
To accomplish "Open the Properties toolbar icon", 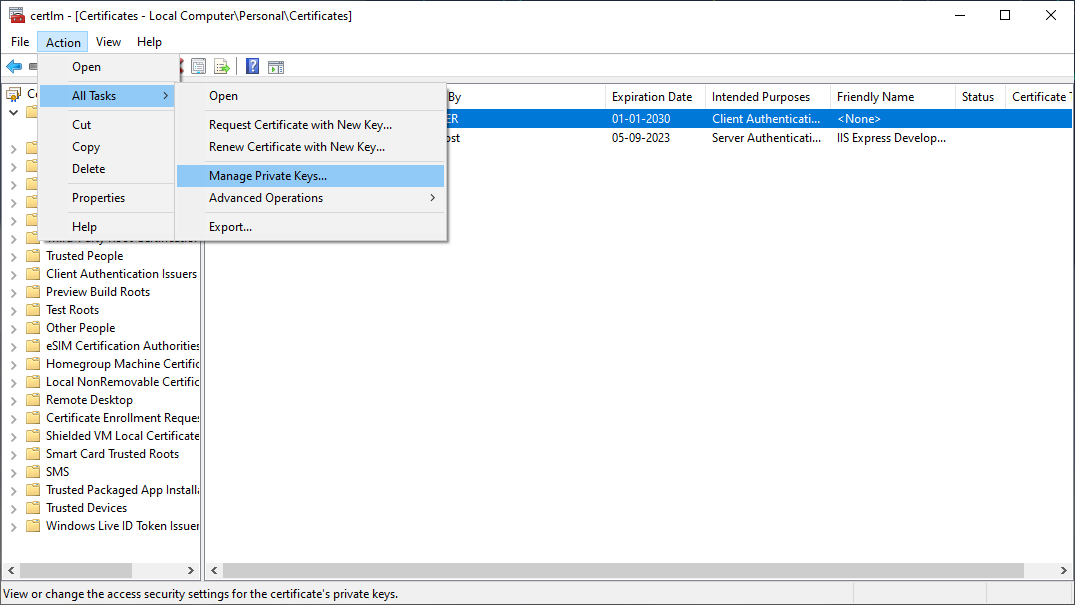I will coord(198,66).
